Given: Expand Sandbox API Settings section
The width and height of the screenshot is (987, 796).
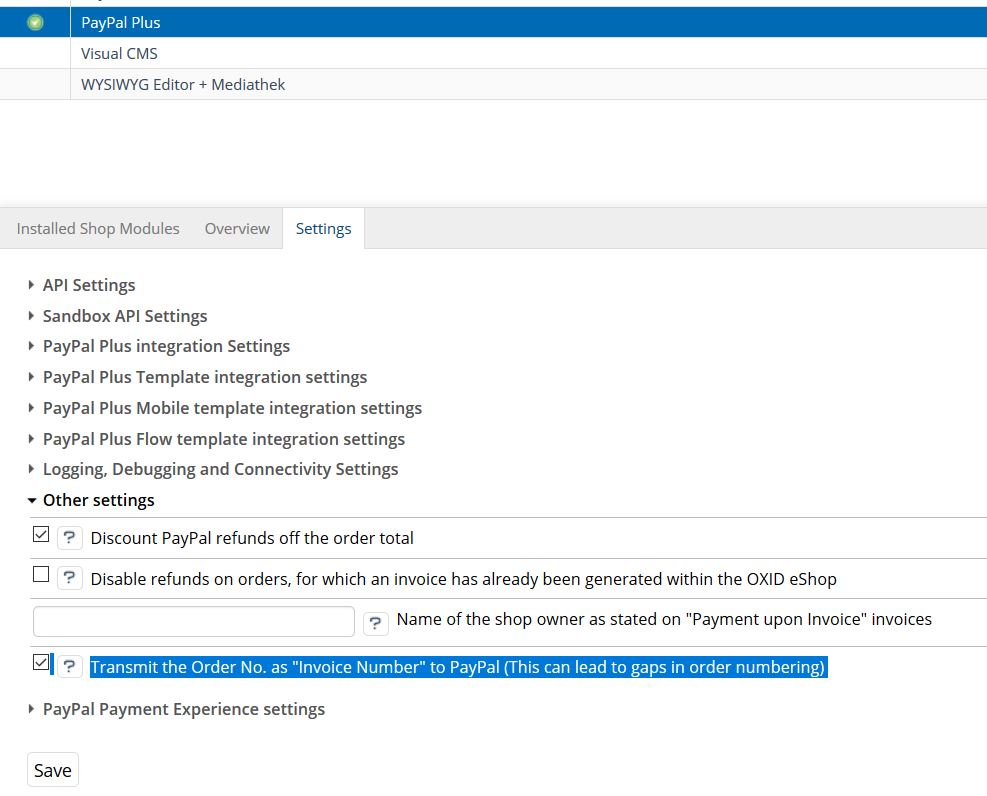Looking at the screenshot, I should tap(124, 316).
